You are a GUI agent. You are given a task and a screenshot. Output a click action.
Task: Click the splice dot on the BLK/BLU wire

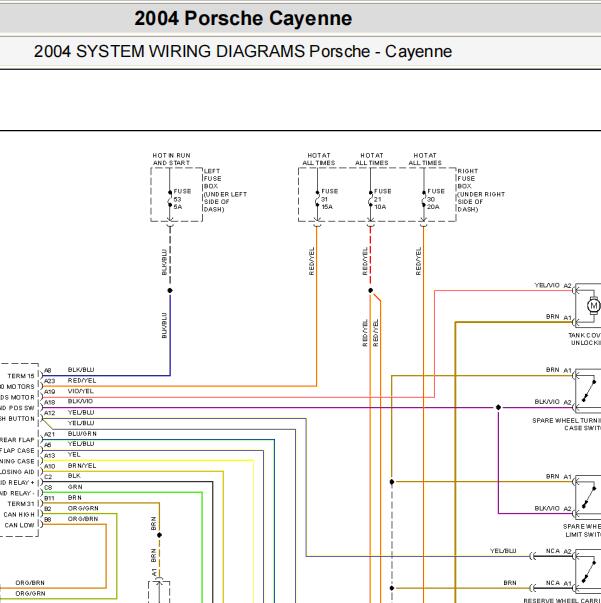point(170,290)
